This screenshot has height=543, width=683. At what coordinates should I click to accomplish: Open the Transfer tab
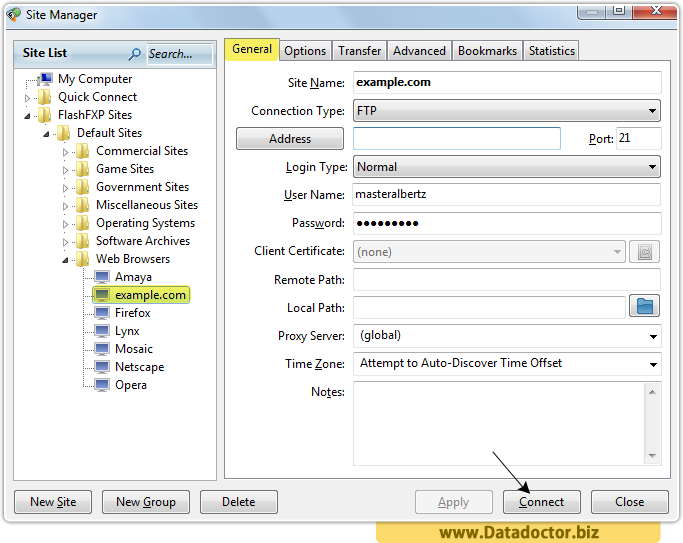click(359, 51)
